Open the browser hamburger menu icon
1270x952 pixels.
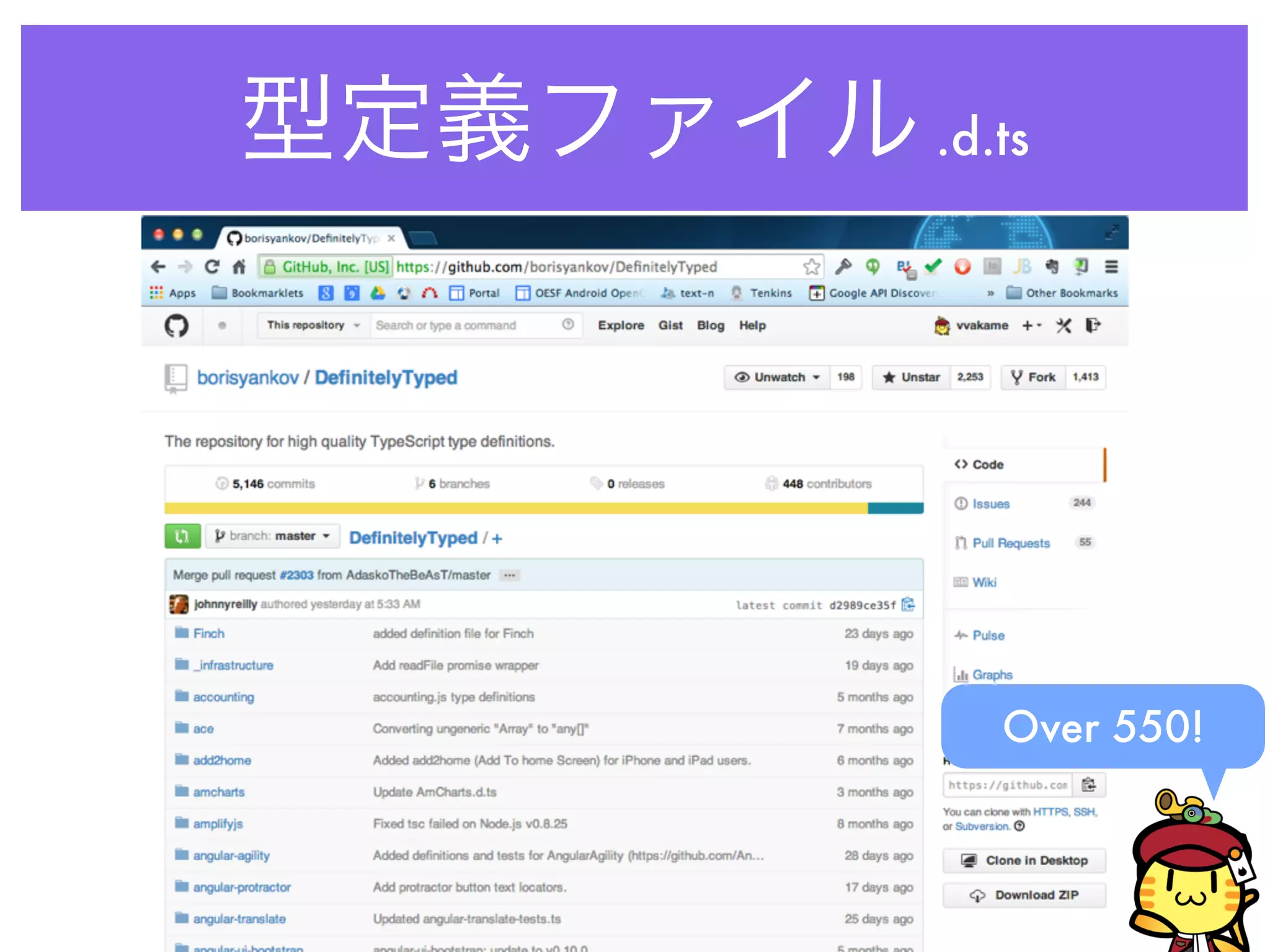tap(1111, 267)
